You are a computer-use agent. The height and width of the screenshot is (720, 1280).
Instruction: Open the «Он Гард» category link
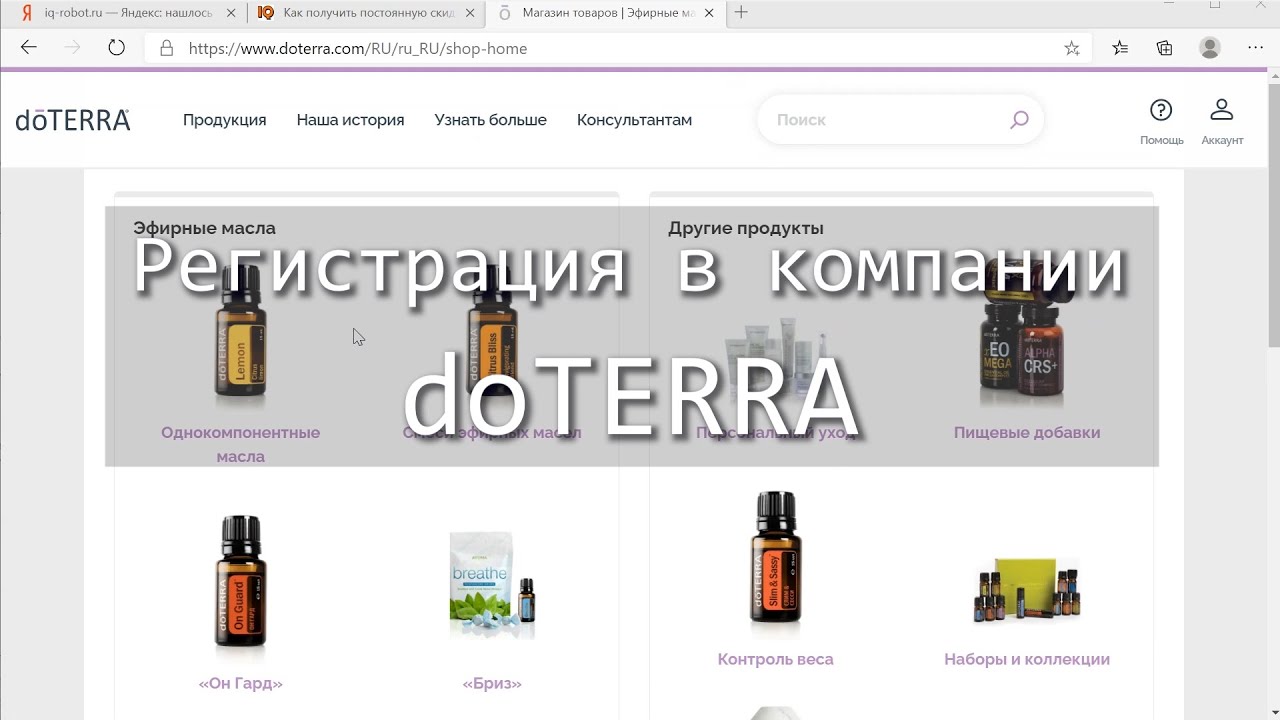click(241, 684)
